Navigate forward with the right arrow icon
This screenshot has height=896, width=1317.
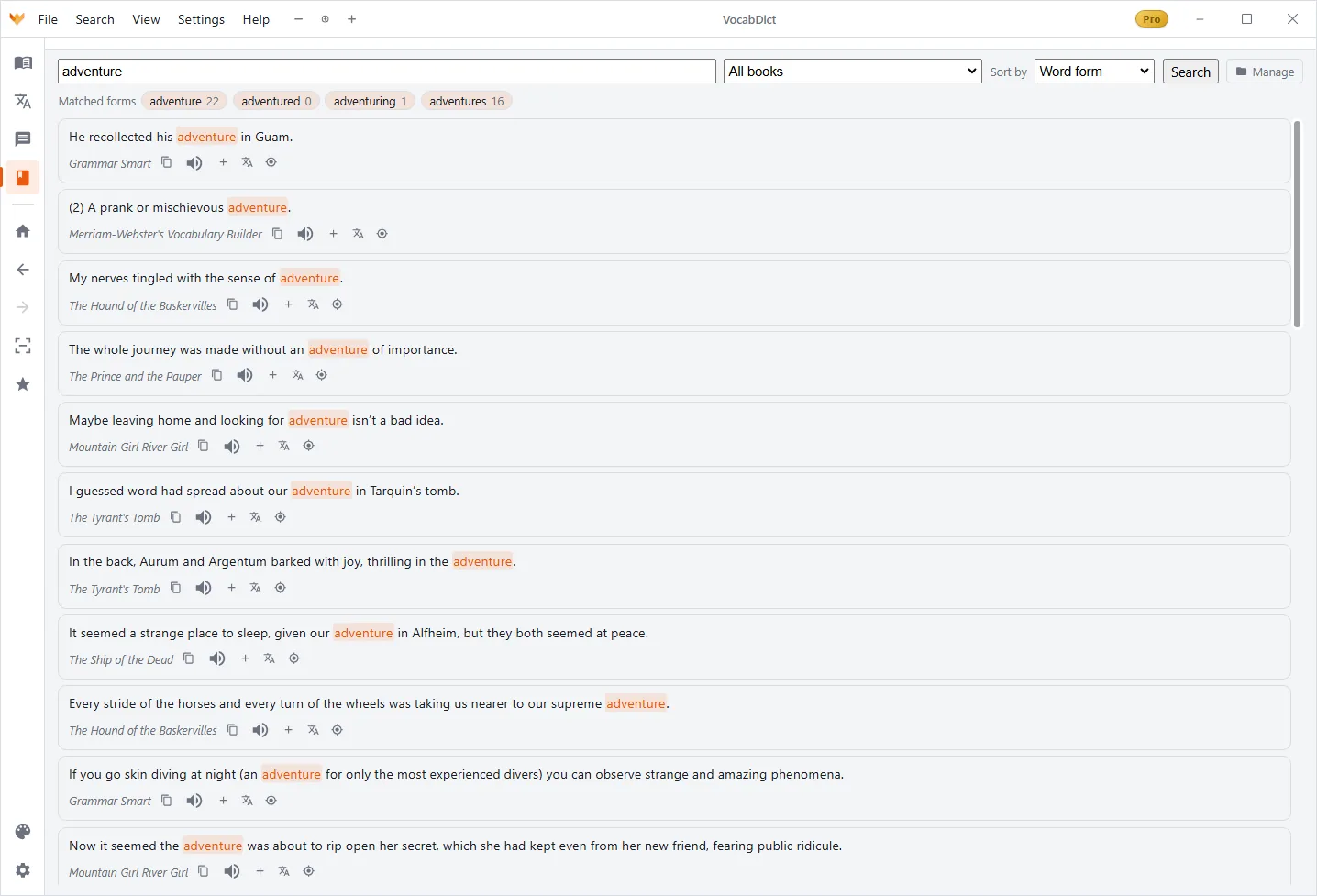tap(23, 307)
